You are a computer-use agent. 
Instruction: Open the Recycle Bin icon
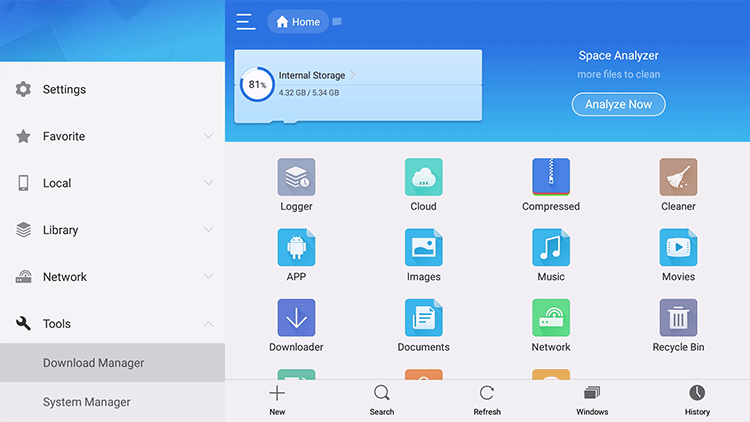click(678, 318)
